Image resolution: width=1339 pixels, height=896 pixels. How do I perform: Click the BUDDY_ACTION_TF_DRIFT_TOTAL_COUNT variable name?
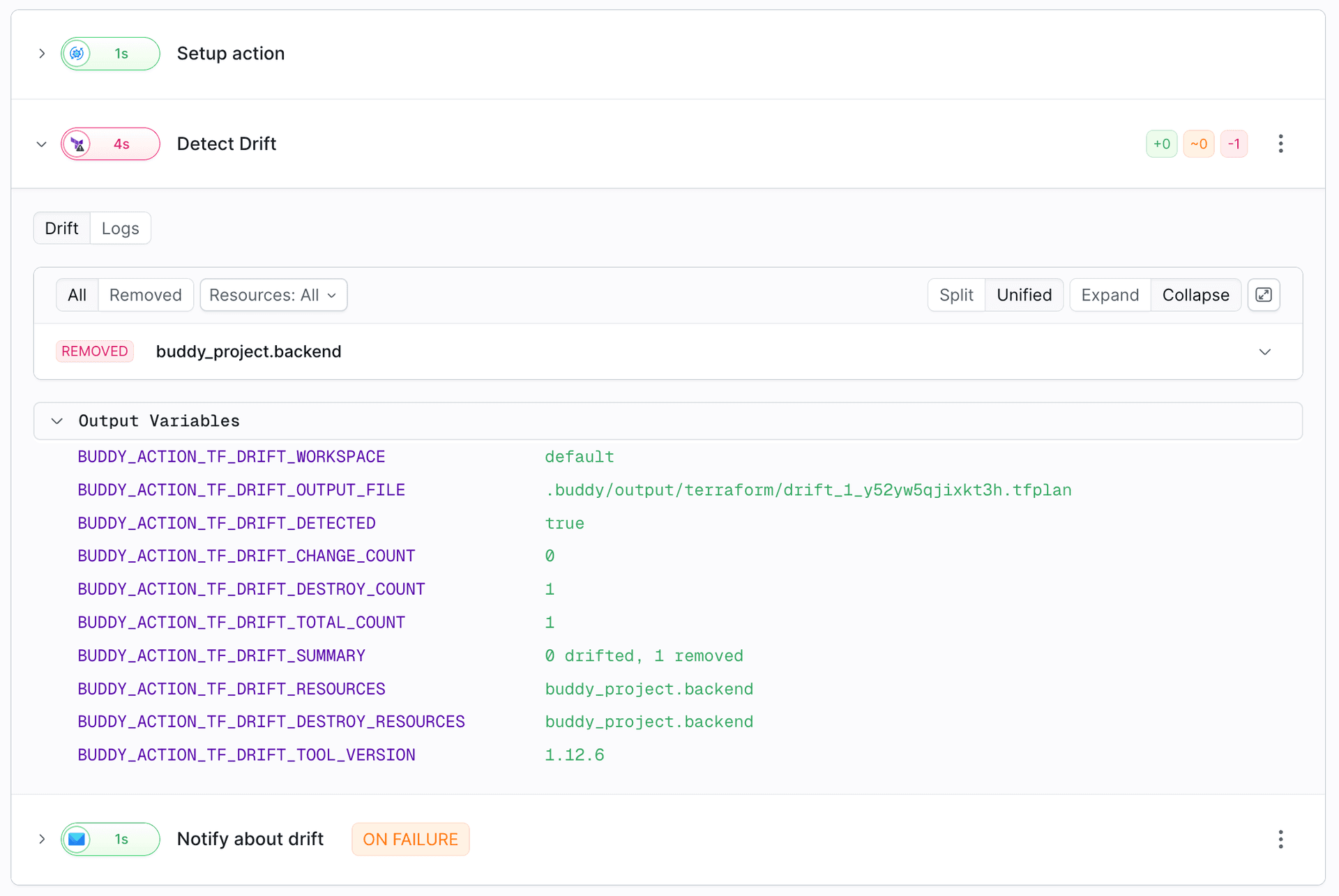point(241,623)
